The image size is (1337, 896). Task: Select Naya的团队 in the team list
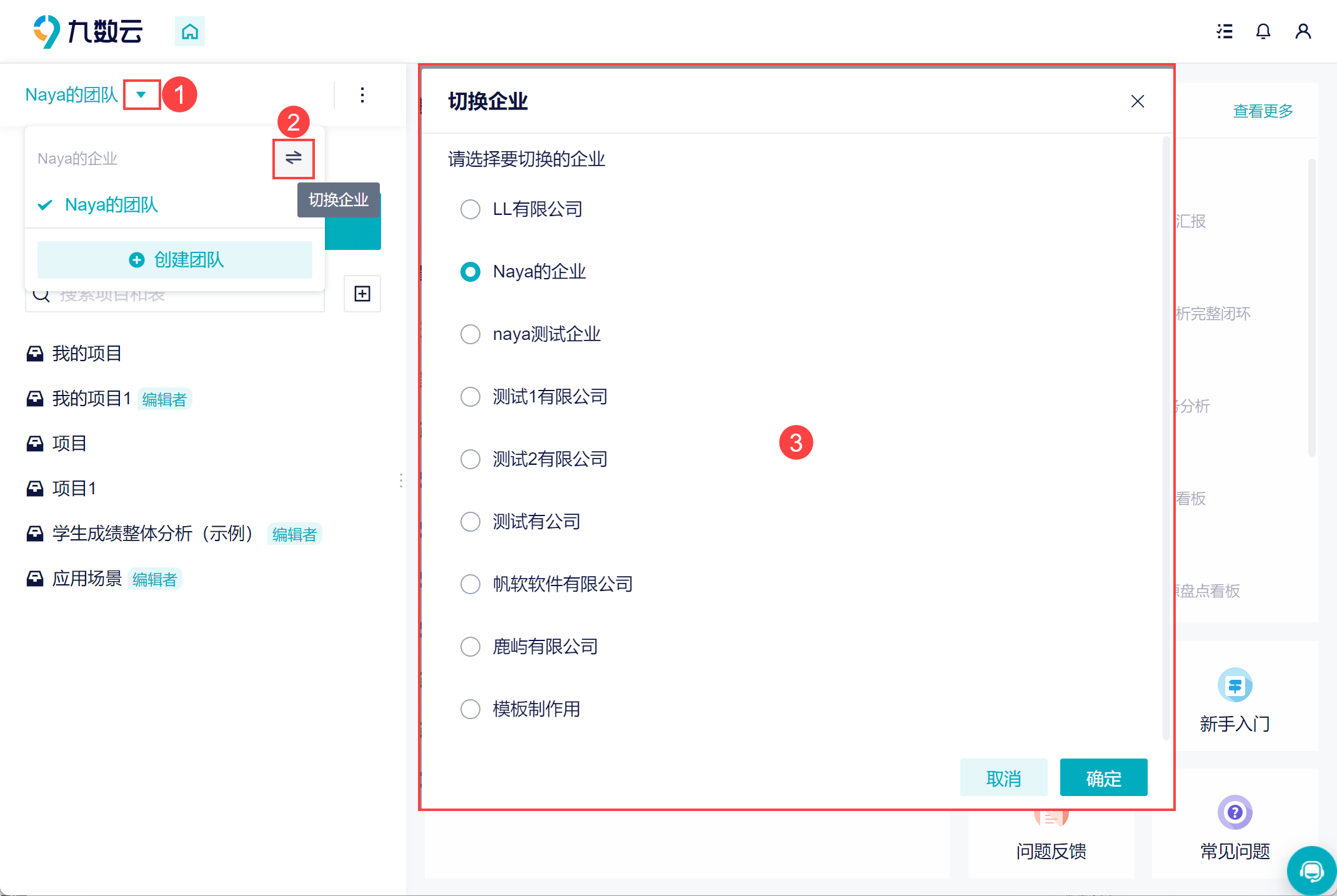(x=111, y=205)
